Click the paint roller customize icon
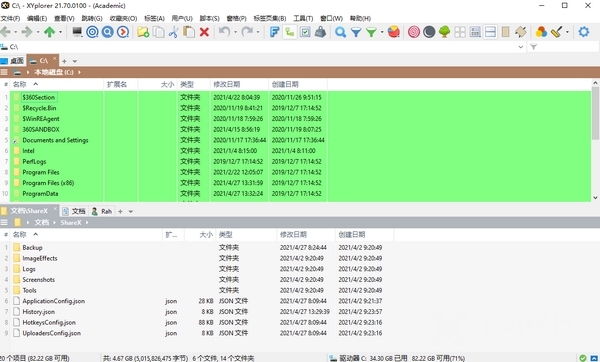 tap(556, 32)
